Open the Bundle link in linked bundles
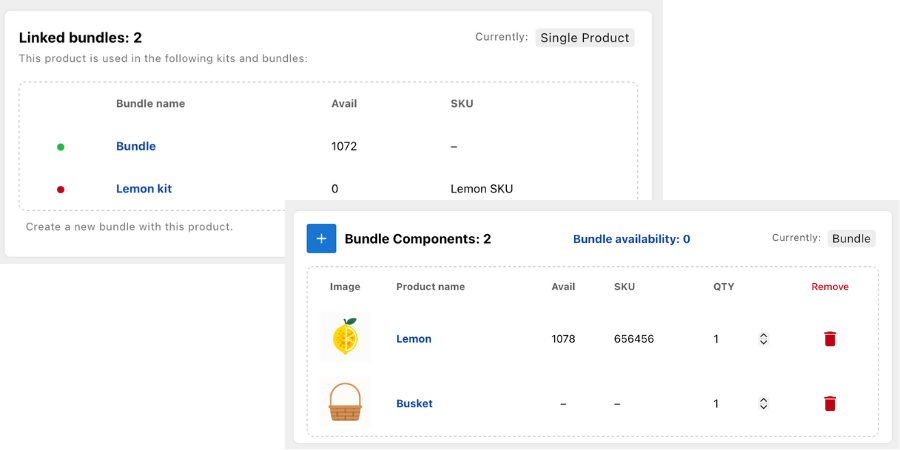Screen dimensions: 900x450 136,146
